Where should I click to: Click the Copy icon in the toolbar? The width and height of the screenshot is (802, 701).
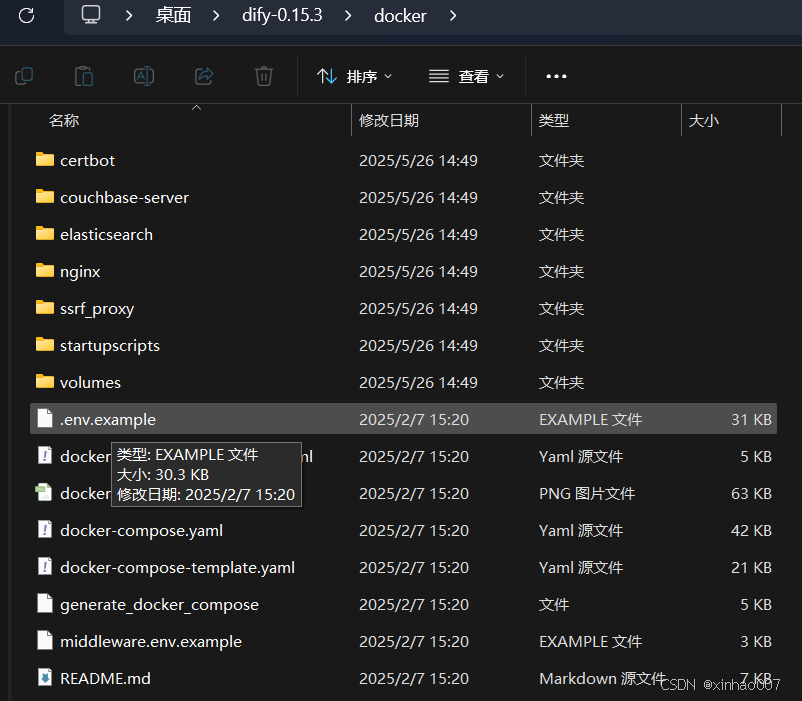[x=24, y=76]
